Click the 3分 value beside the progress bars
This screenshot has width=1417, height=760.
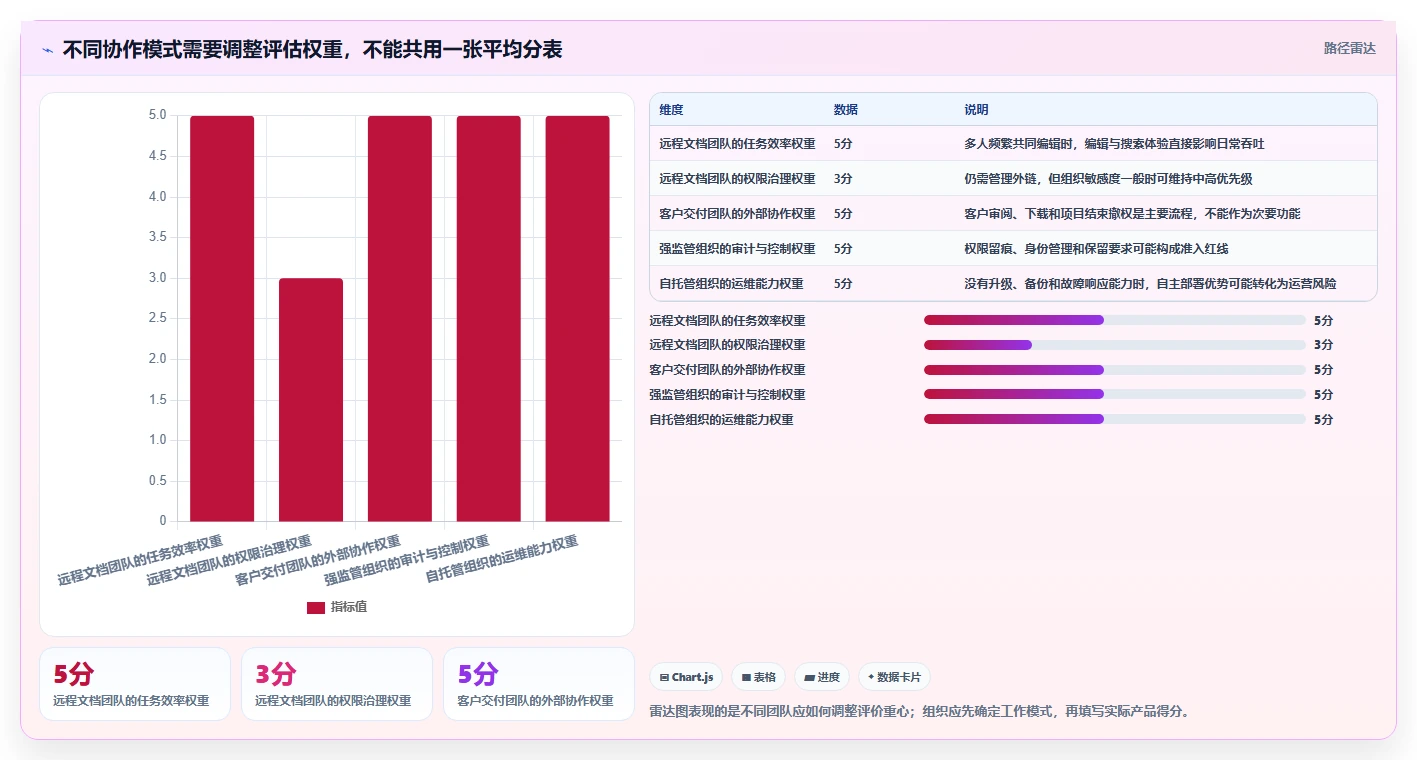1323,345
